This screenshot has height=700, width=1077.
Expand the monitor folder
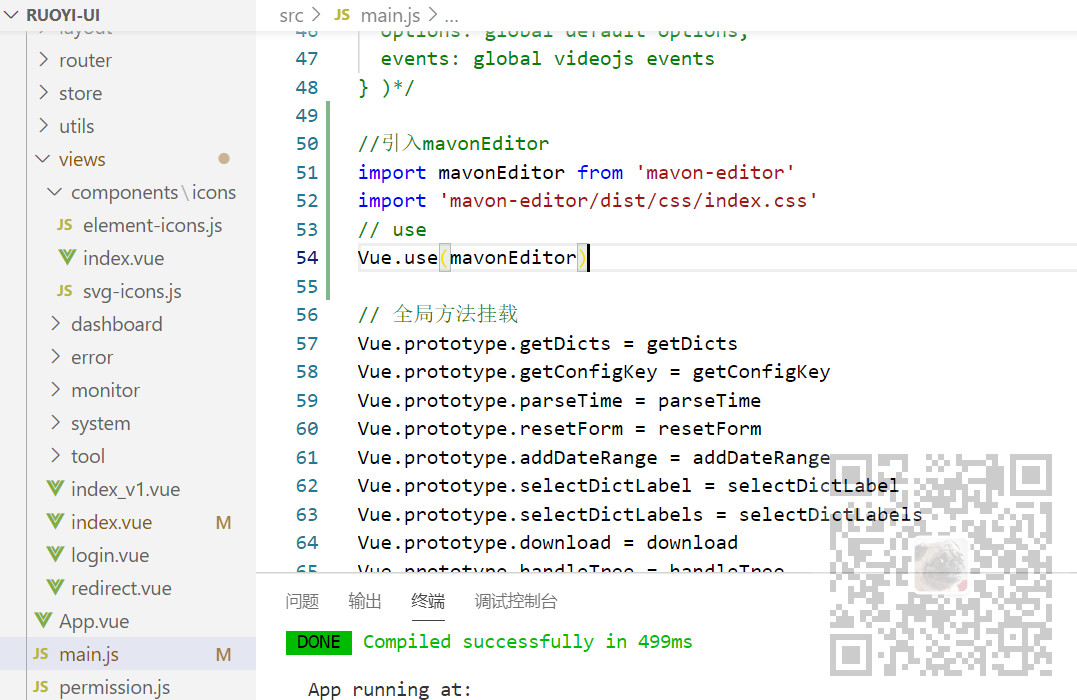pos(56,389)
